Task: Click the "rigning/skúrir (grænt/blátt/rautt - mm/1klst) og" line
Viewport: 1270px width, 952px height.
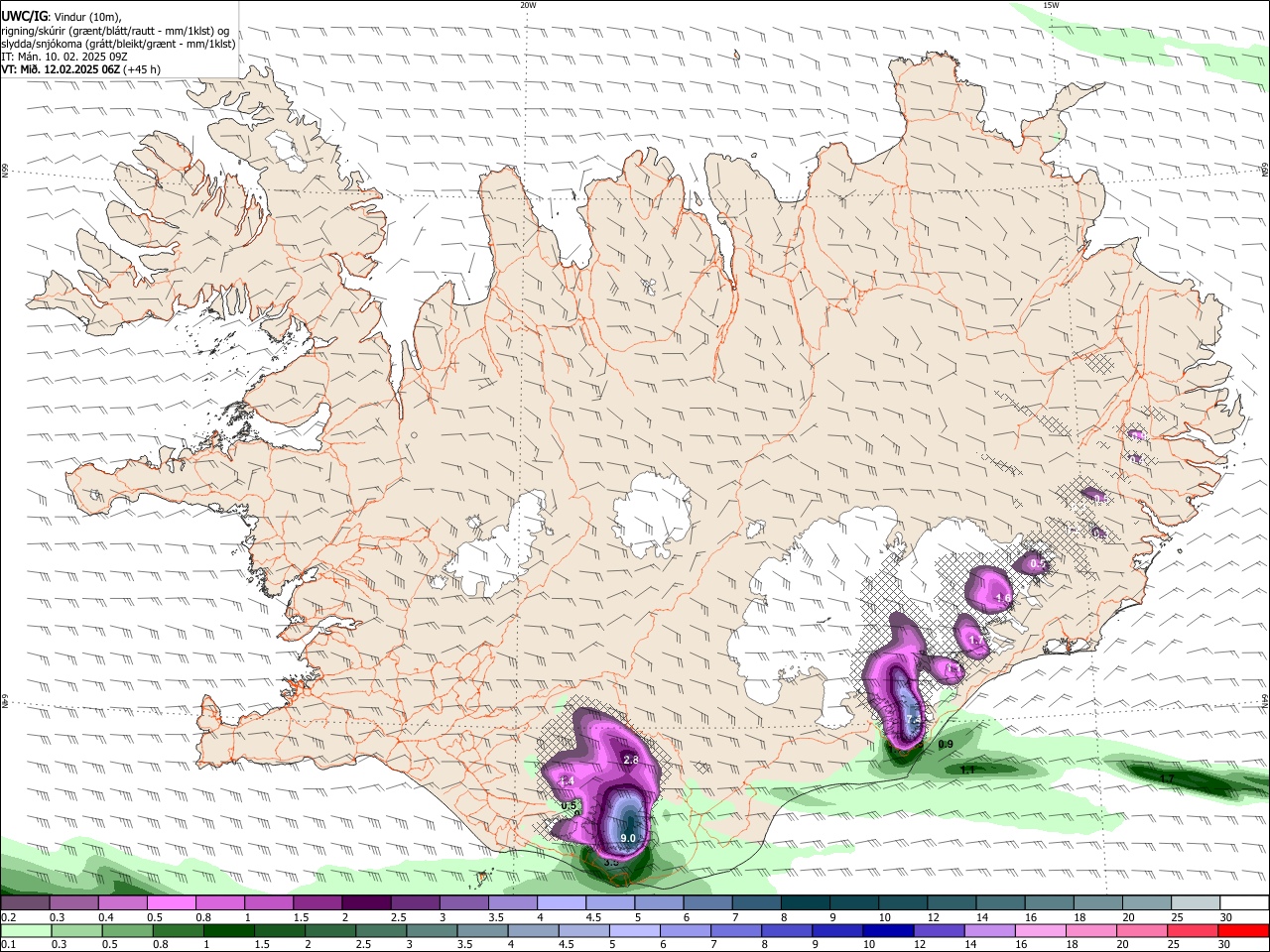Action: (115, 30)
